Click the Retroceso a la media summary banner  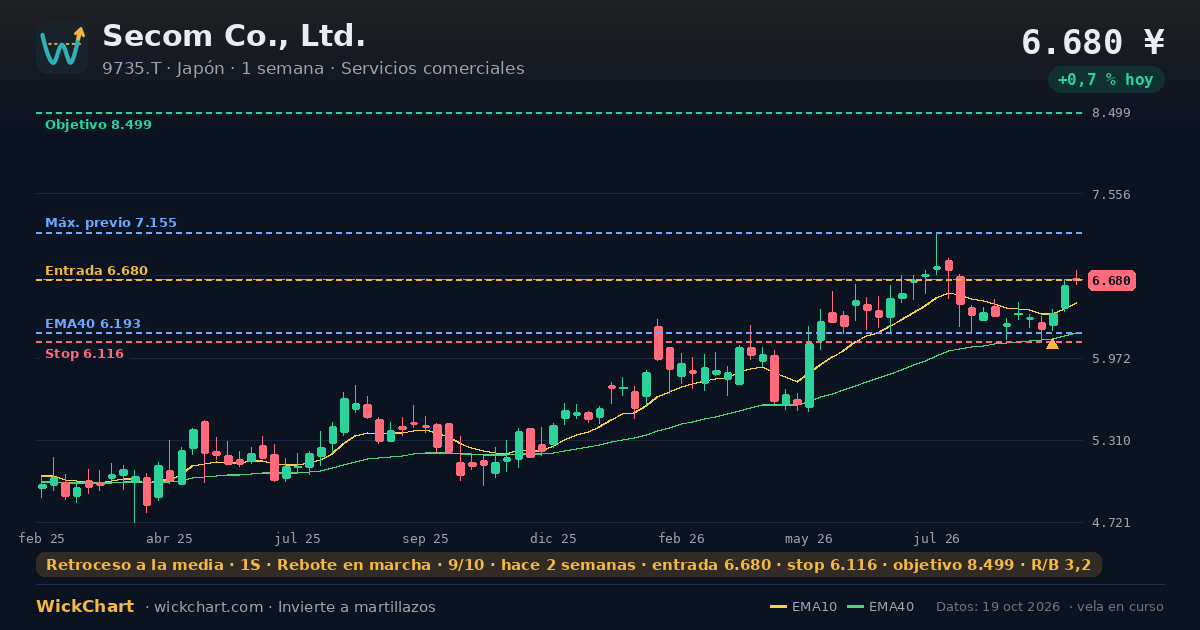(569, 565)
